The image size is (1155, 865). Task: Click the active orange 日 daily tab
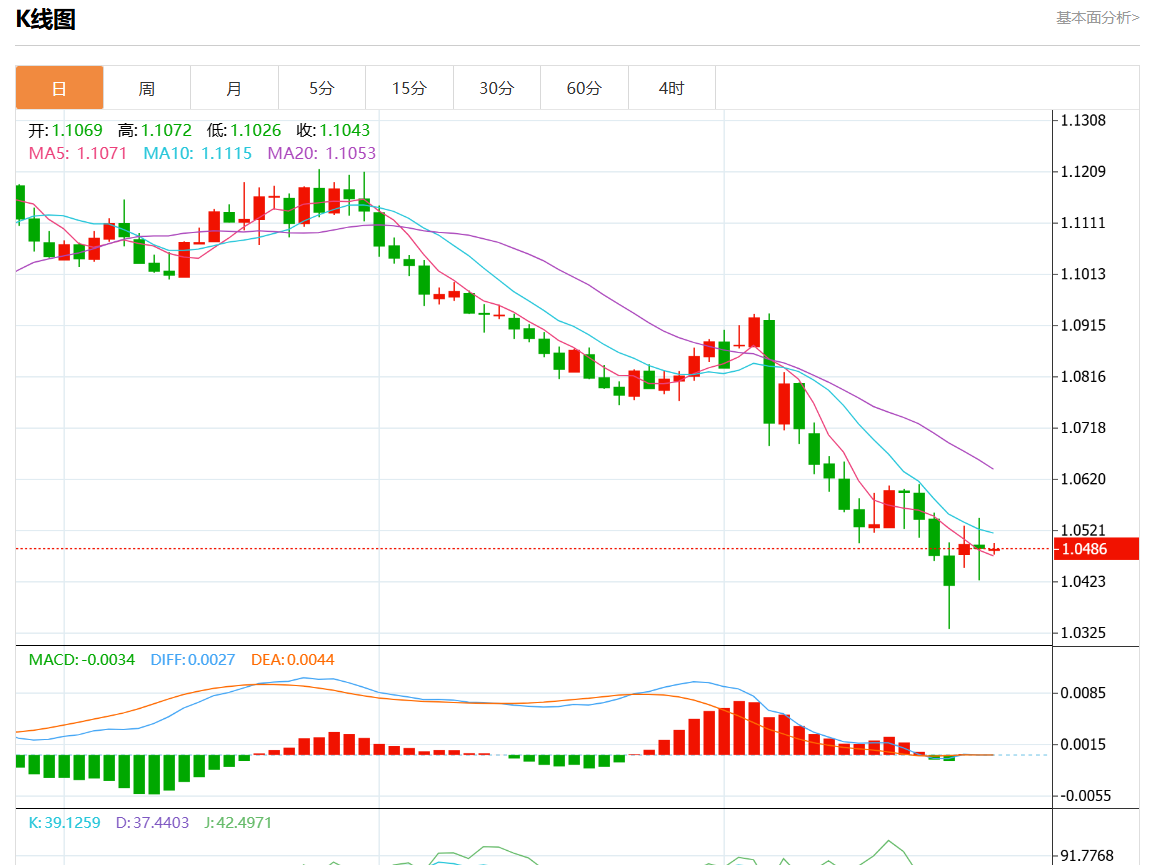pyautogui.click(x=59, y=88)
